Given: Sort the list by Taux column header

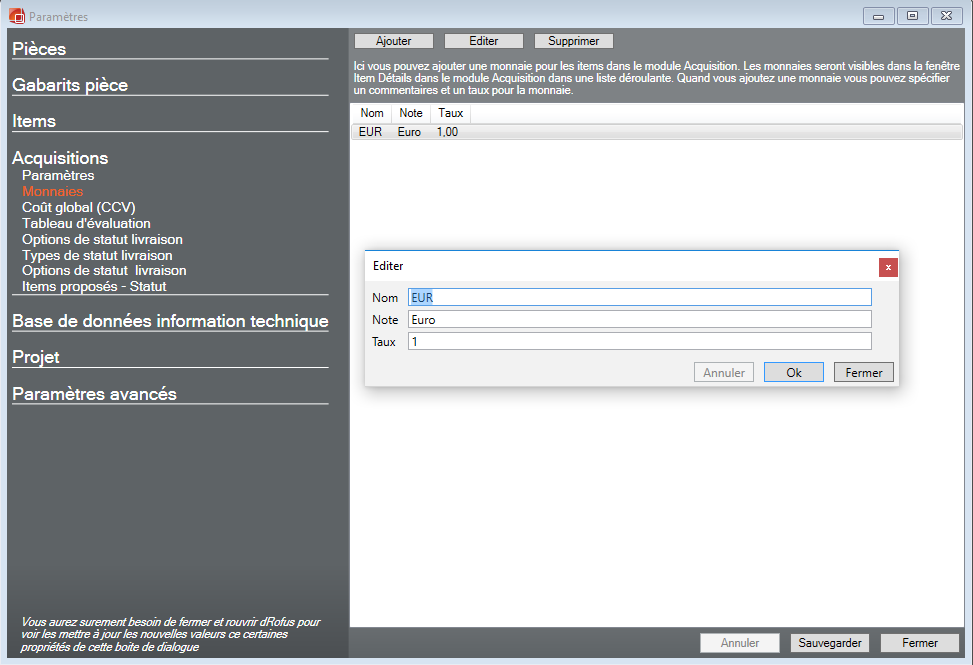Looking at the screenshot, I should pos(450,113).
